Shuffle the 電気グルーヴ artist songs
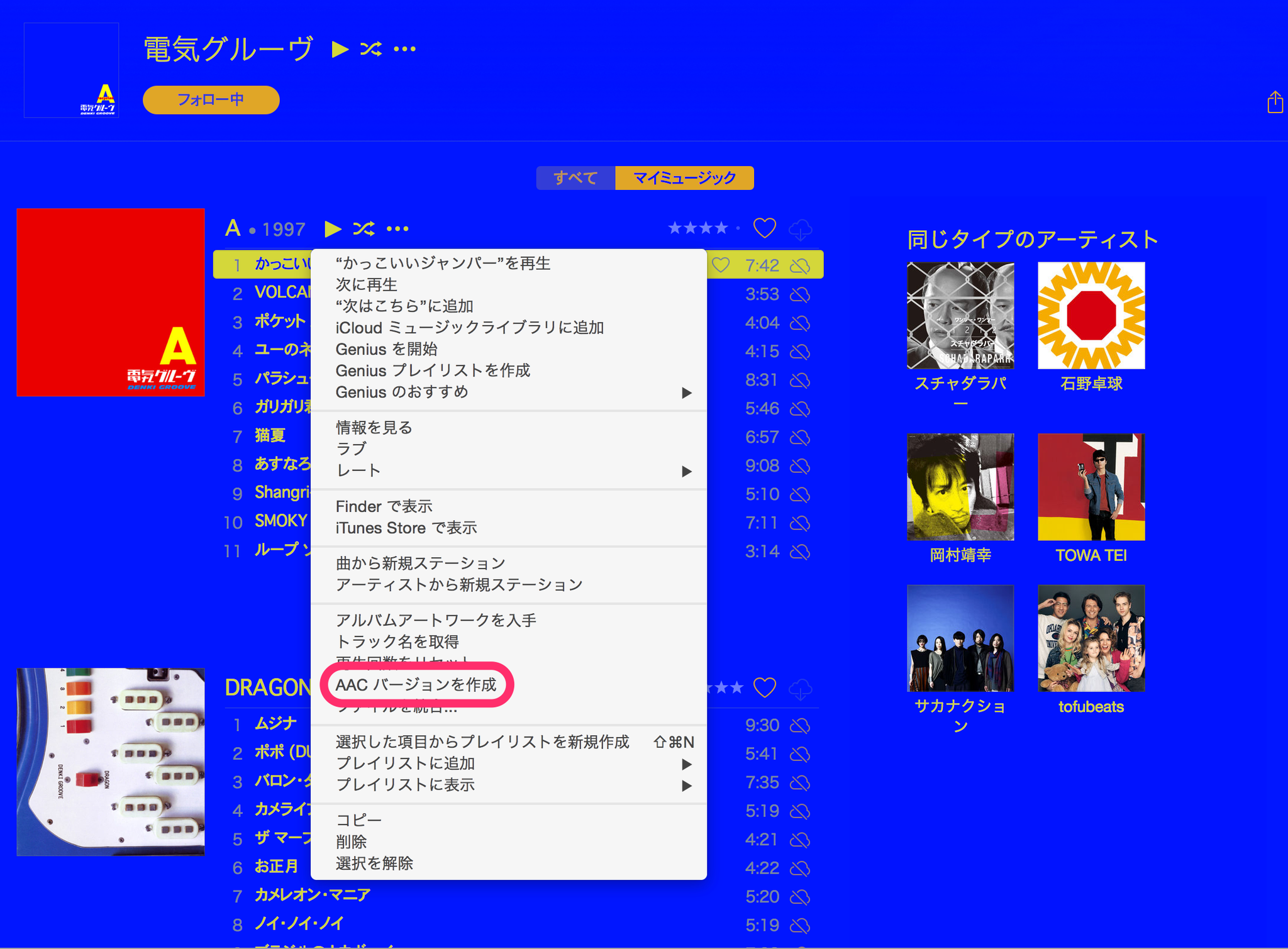Screen dimensions: 1288x949 point(371,49)
